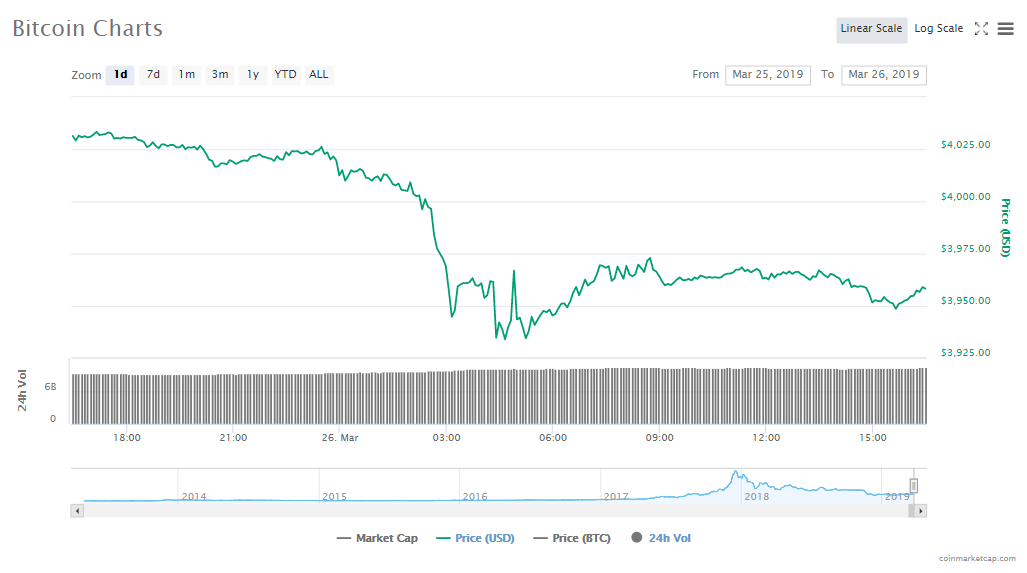Open the chart hamburger menu
The height and width of the screenshot is (573, 1027).
[x=1005, y=29]
